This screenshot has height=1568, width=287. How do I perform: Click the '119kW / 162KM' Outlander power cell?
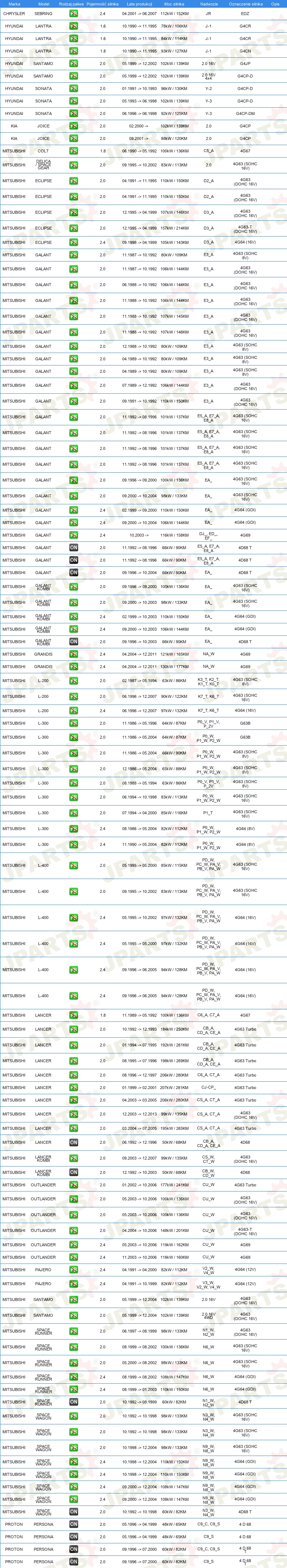coord(174,1245)
